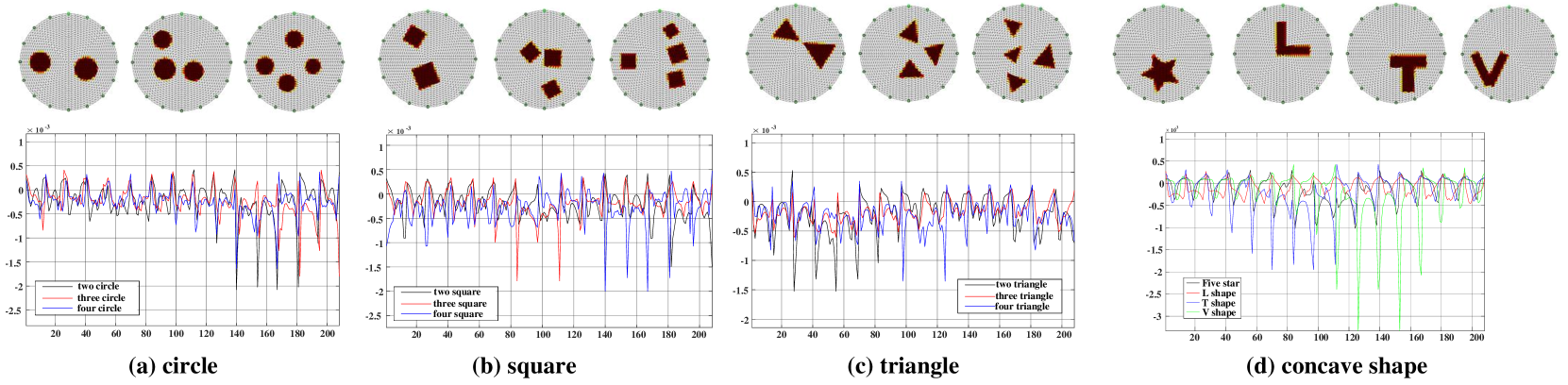The width and height of the screenshot is (1568, 385).
Task: Select the mesh image containing three circles
Action: pyautogui.click(x=180, y=62)
